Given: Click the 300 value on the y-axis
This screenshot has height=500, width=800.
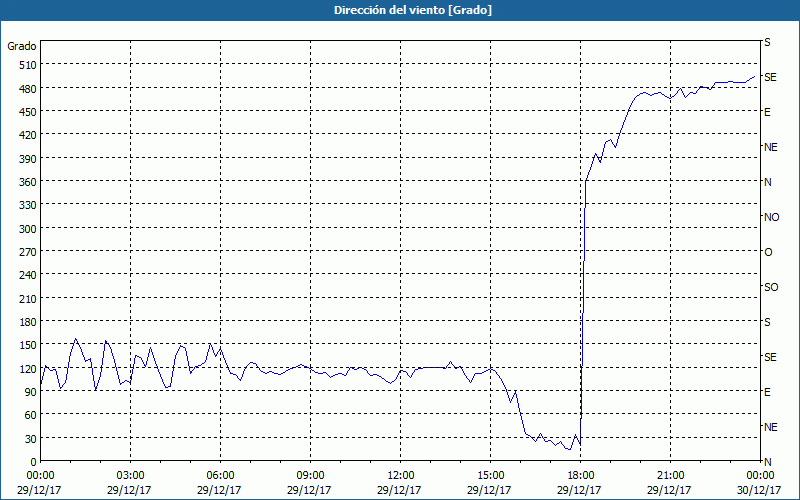Looking at the screenshot, I should (x=28, y=229).
